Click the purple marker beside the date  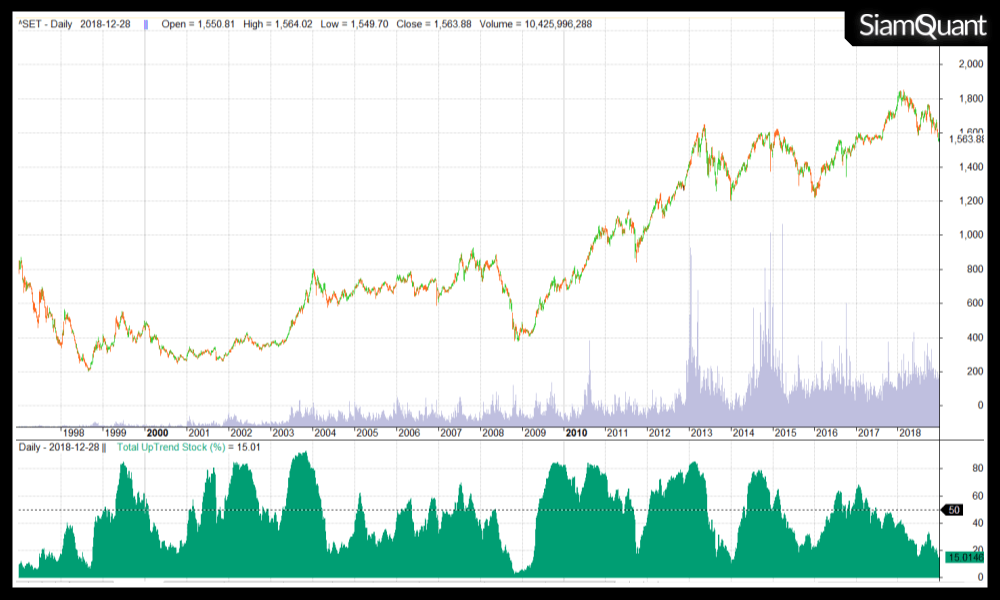(x=147, y=23)
